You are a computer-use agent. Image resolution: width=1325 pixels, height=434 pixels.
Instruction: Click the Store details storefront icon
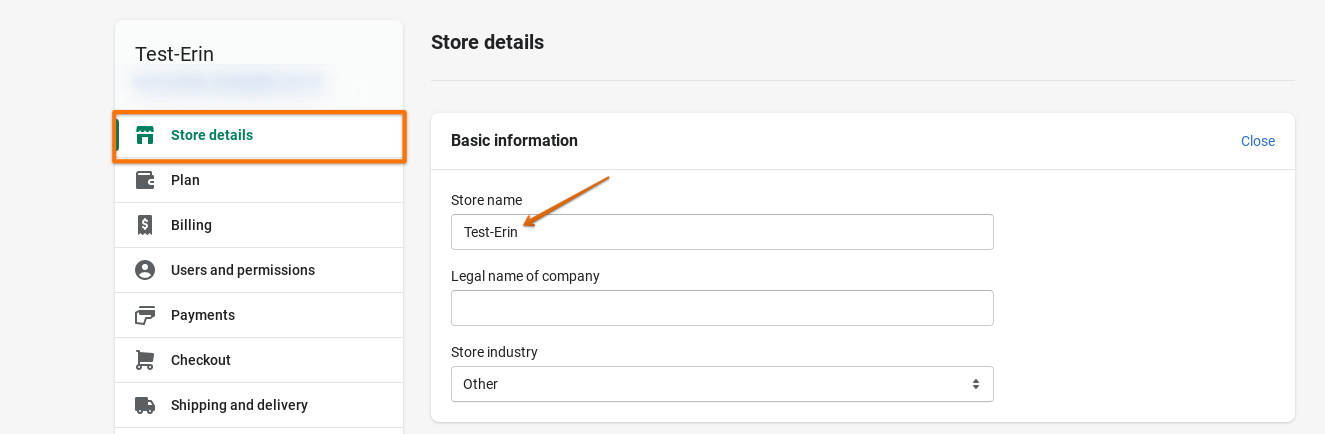(x=145, y=136)
